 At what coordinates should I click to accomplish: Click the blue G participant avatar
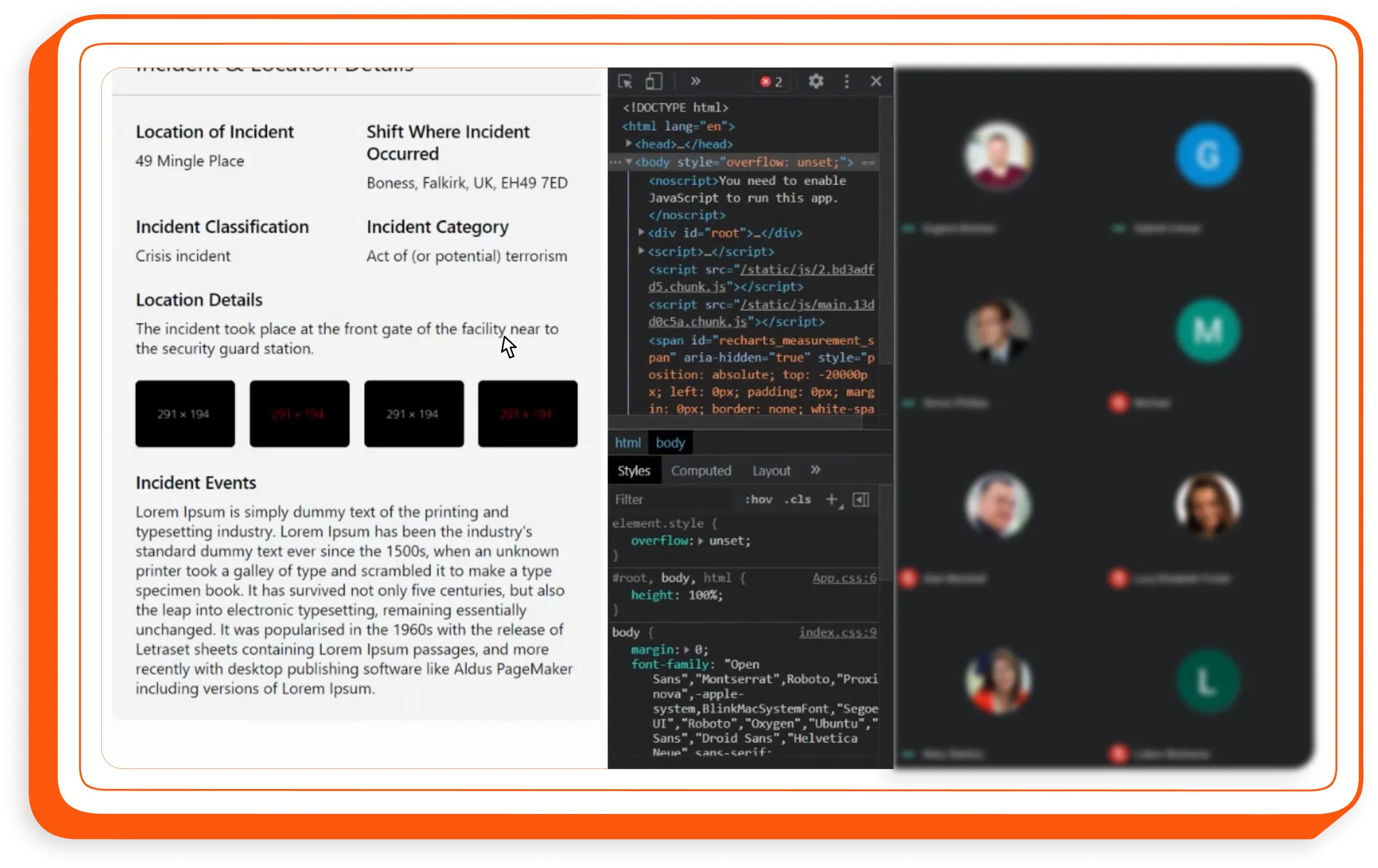1207,155
